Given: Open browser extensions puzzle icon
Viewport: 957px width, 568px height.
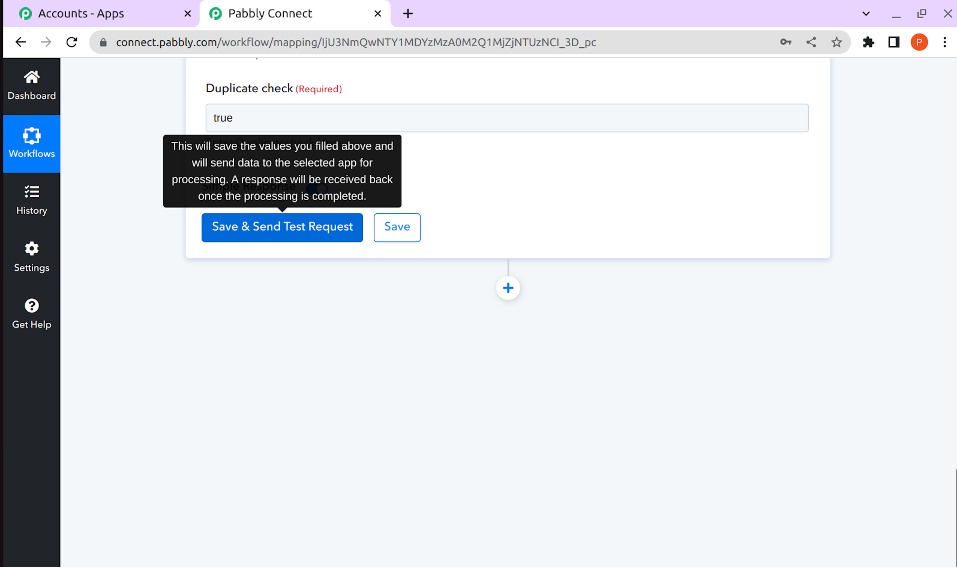Looking at the screenshot, I should (x=868, y=42).
